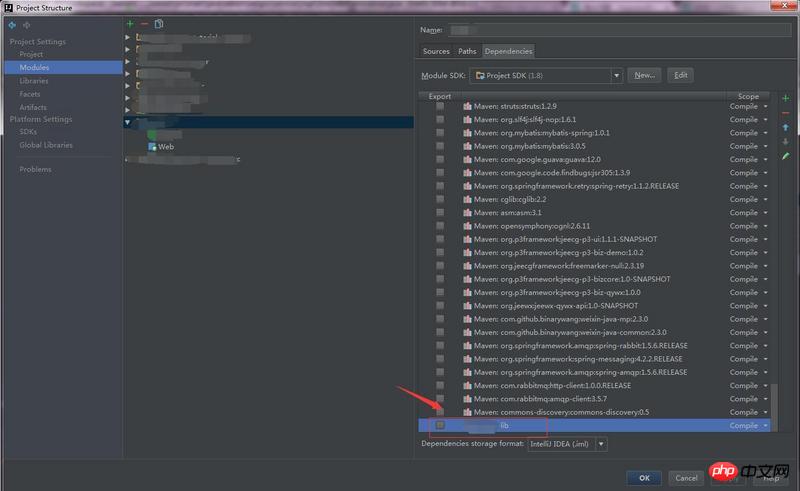Open scope dropdown for opensymphony:ognl:2.6.11
The height and width of the screenshot is (491, 800).
[765, 226]
